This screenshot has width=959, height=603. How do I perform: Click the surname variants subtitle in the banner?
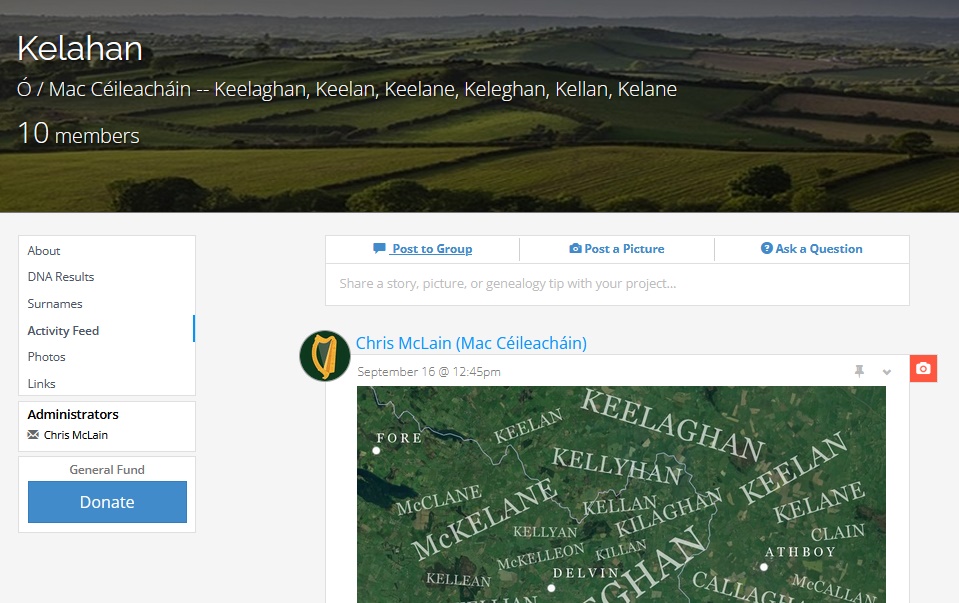tap(347, 89)
